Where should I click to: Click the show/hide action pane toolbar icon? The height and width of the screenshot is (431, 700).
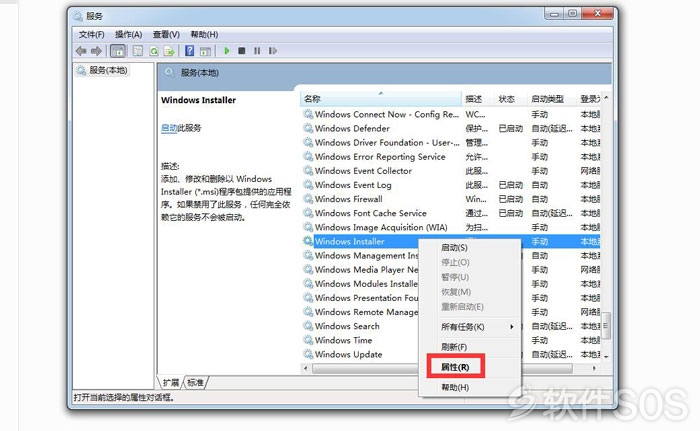(x=205, y=51)
